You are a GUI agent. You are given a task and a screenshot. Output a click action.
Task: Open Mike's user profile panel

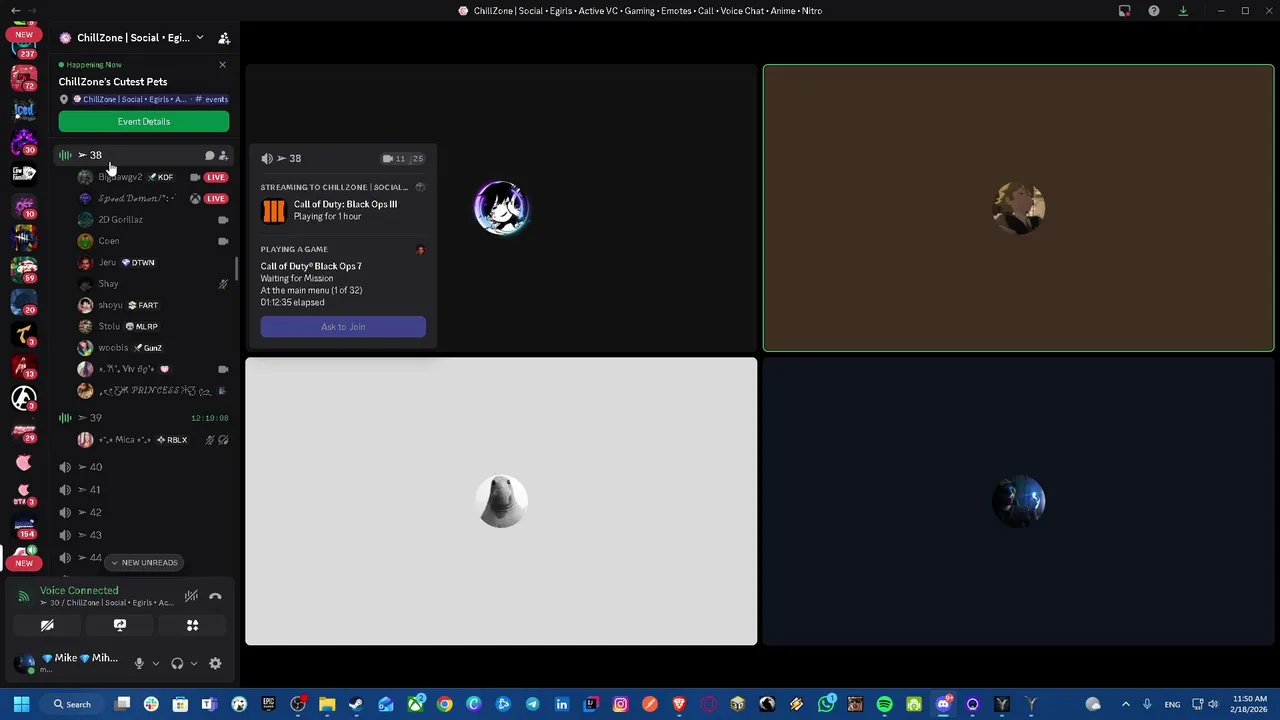pyautogui.click(x=68, y=663)
